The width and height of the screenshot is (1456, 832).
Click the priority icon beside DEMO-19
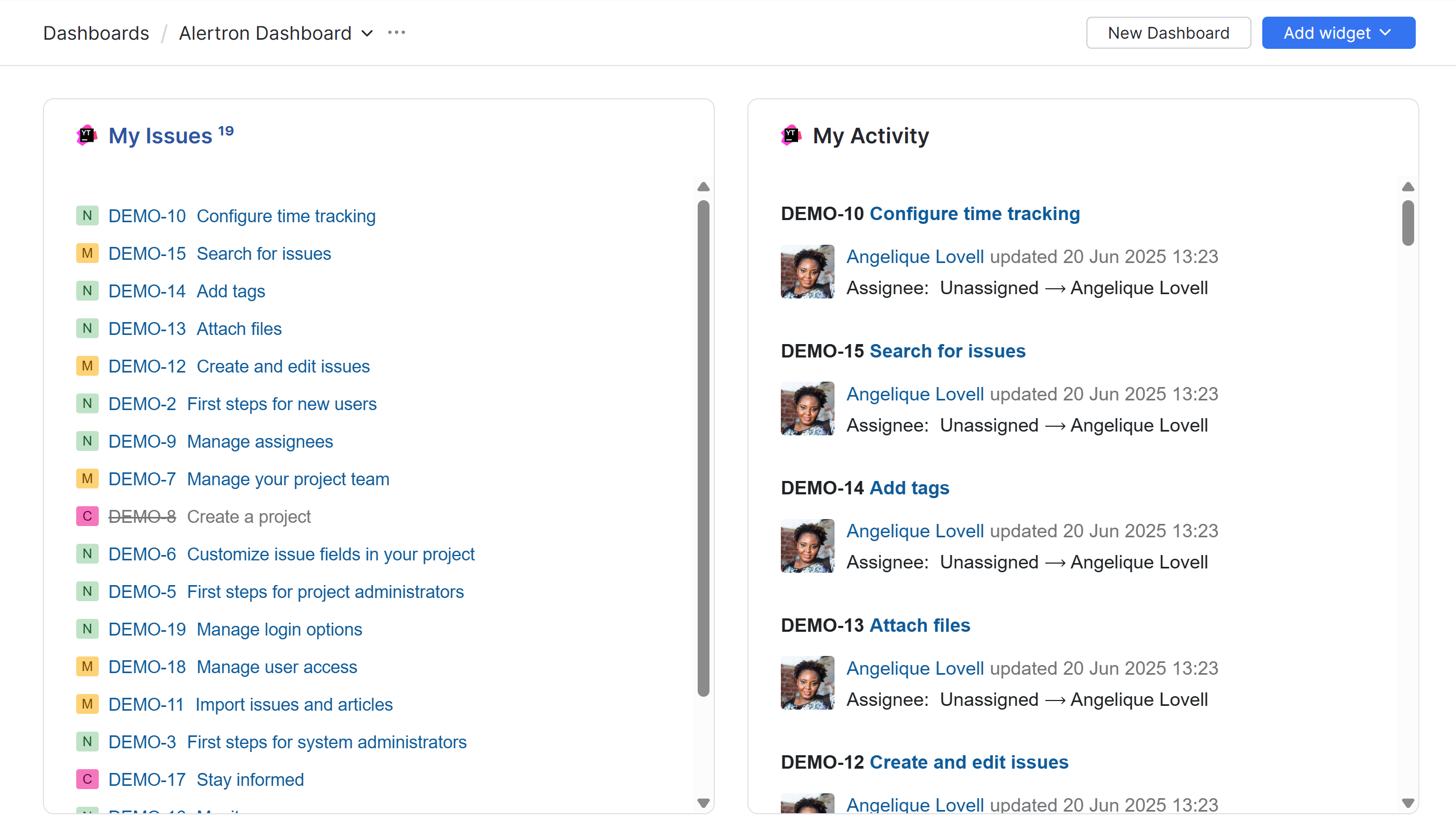click(87, 629)
